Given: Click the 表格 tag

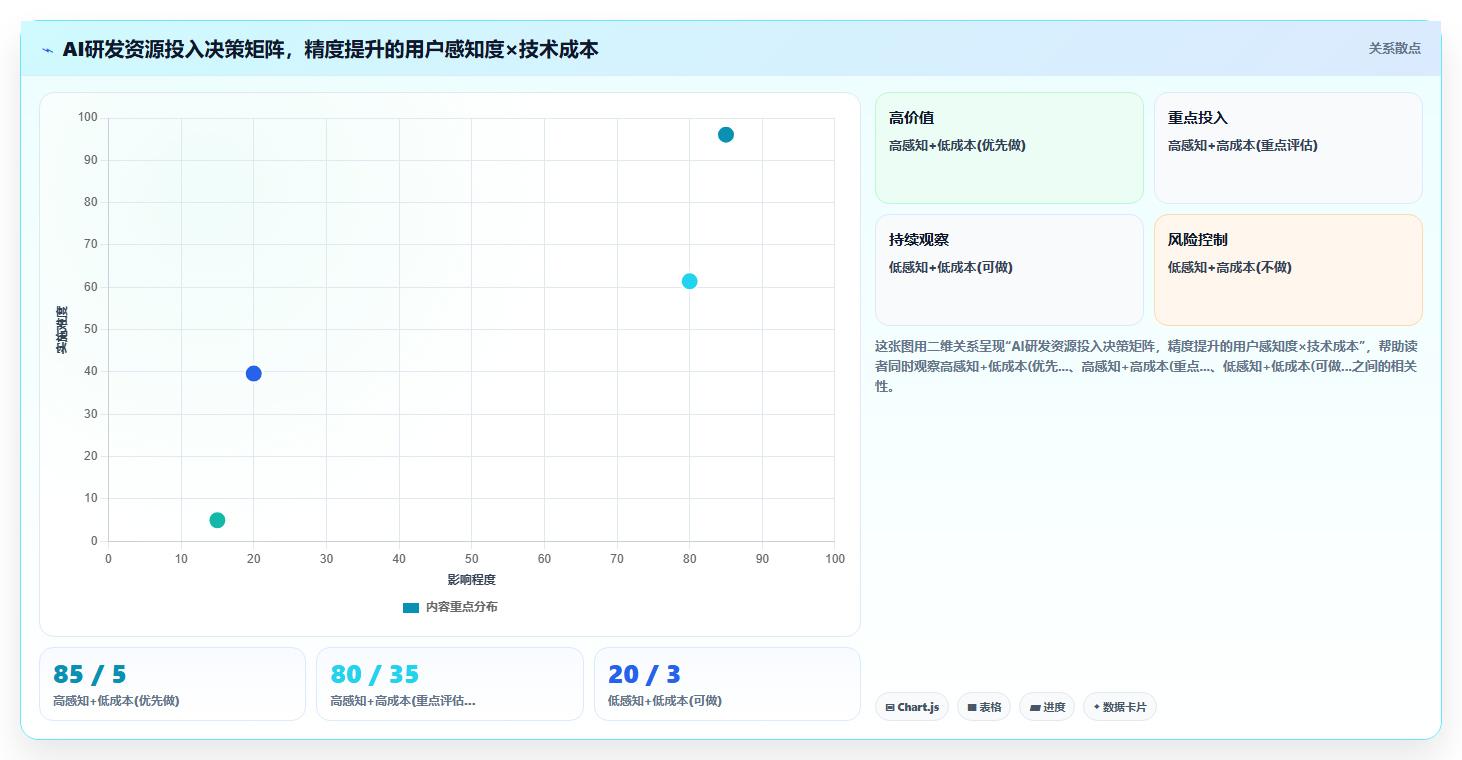Looking at the screenshot, I should coord(984,707).
